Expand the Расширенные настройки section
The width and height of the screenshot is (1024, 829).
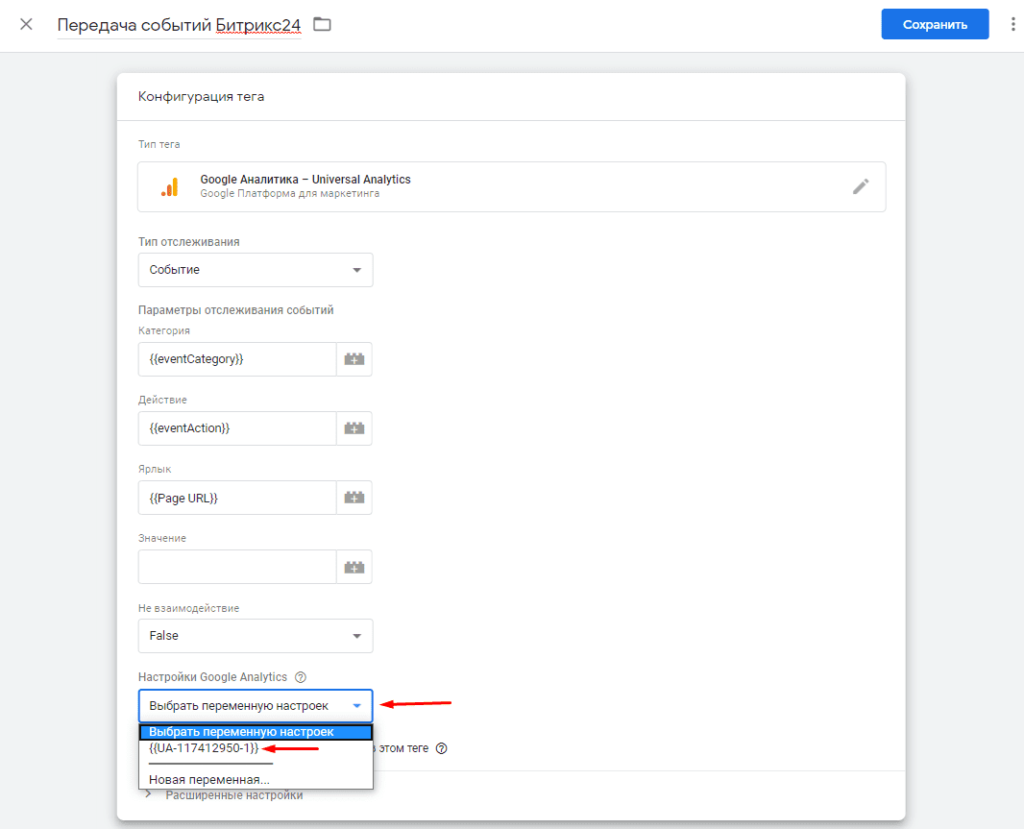pyautogui.click(x=224, y=795)
